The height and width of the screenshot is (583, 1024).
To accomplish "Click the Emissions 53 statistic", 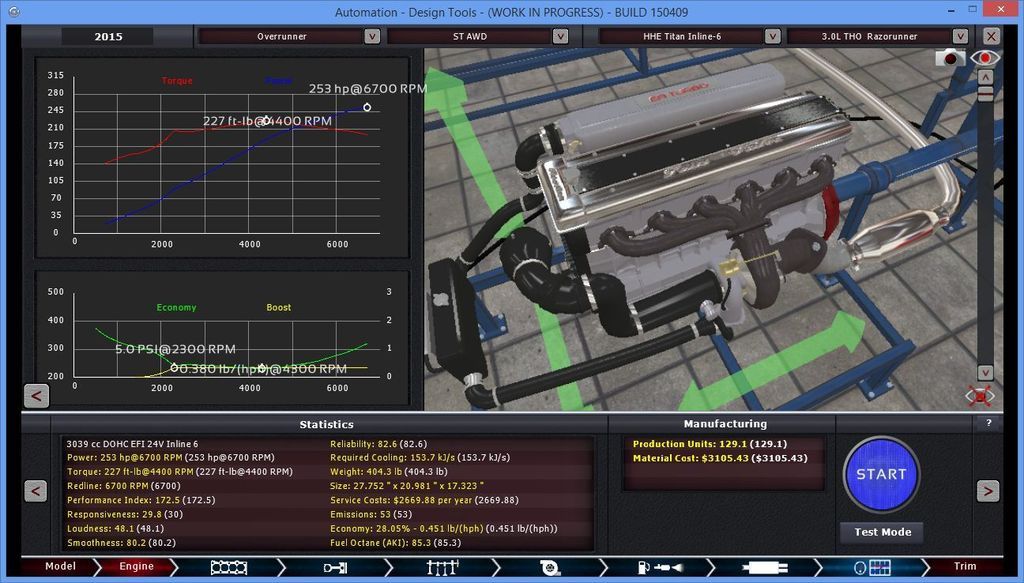I will pos(370,514).
